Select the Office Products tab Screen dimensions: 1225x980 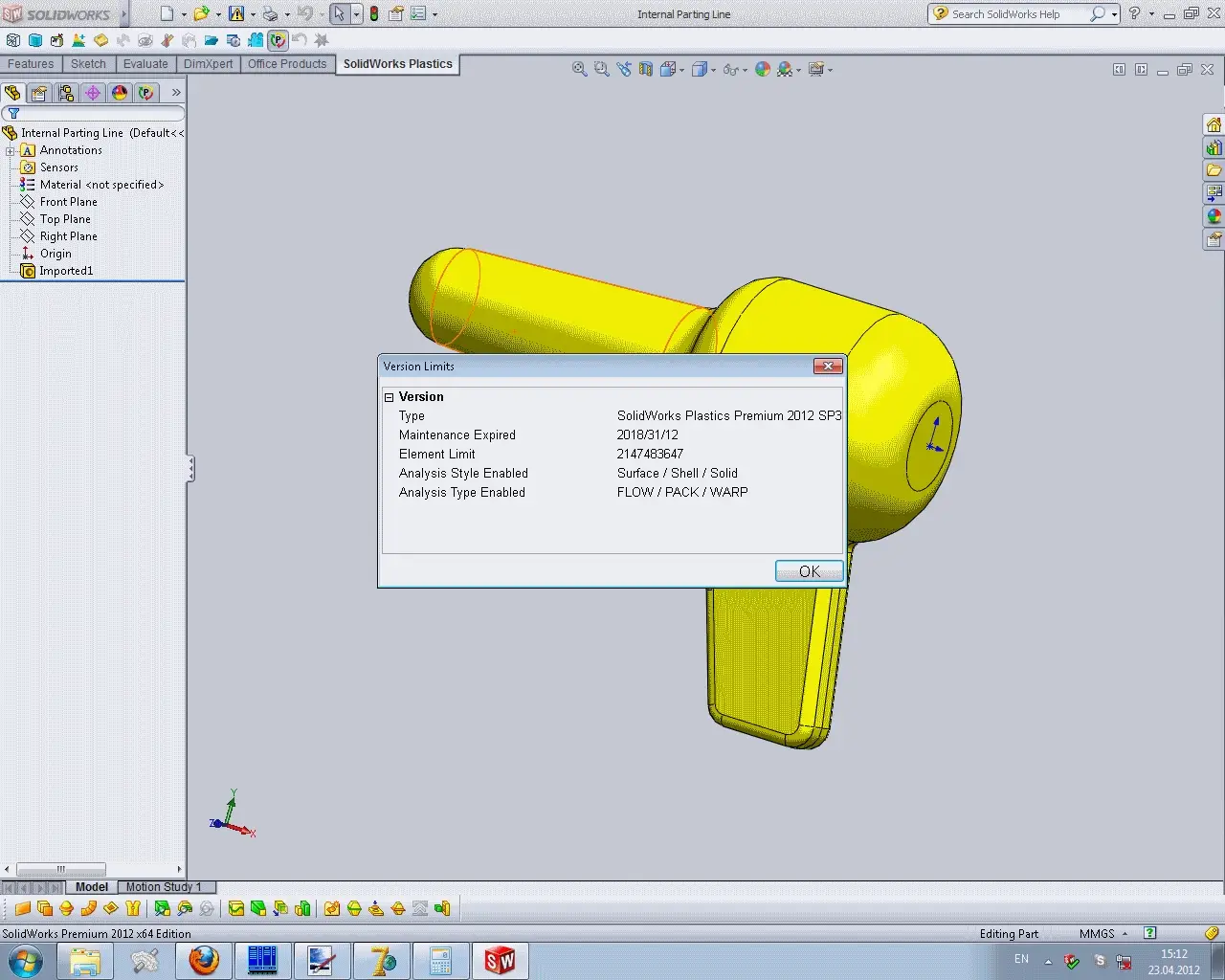[x=287, y=64]
